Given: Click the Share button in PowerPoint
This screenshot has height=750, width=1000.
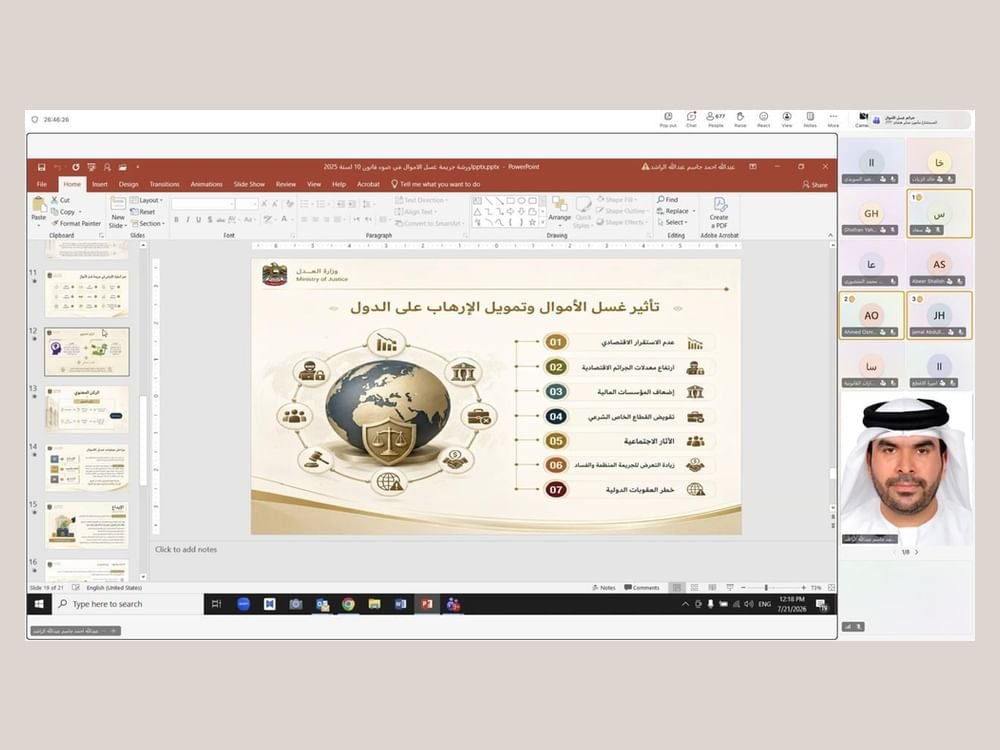Looking at the screenshot, I should (x=815, y=185).
